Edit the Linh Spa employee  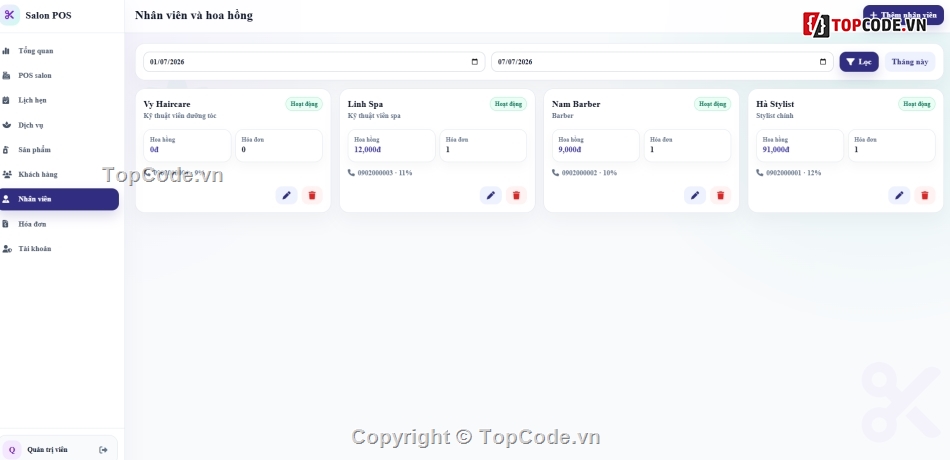tap(491, 195)
